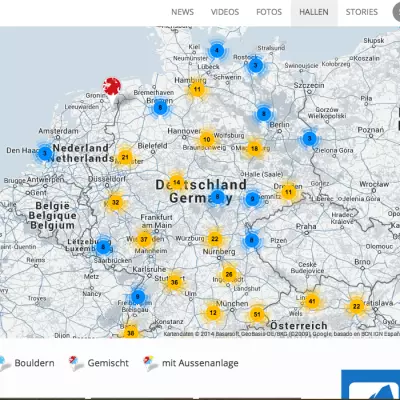The width and height of the screenshot is (400, 400).
Task: Switch to the VIDEOS section
Action: pos(225,12)
